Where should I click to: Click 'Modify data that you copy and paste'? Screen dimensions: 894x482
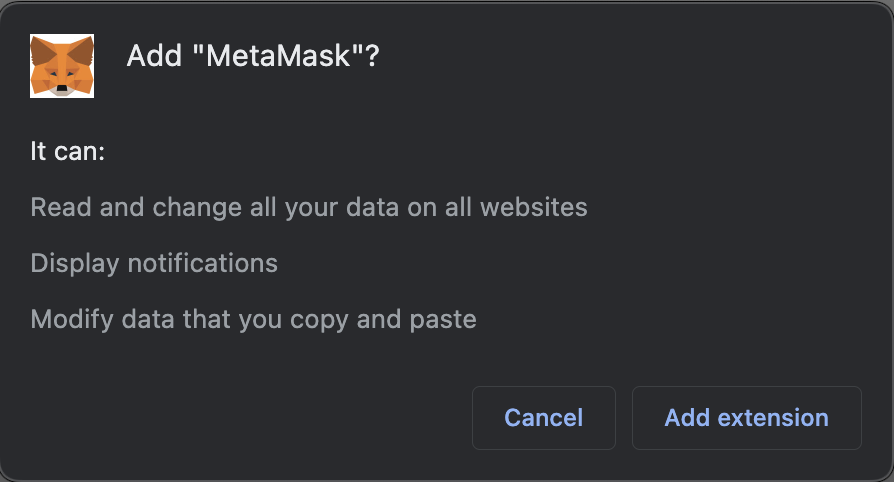[x=253, y=320]
